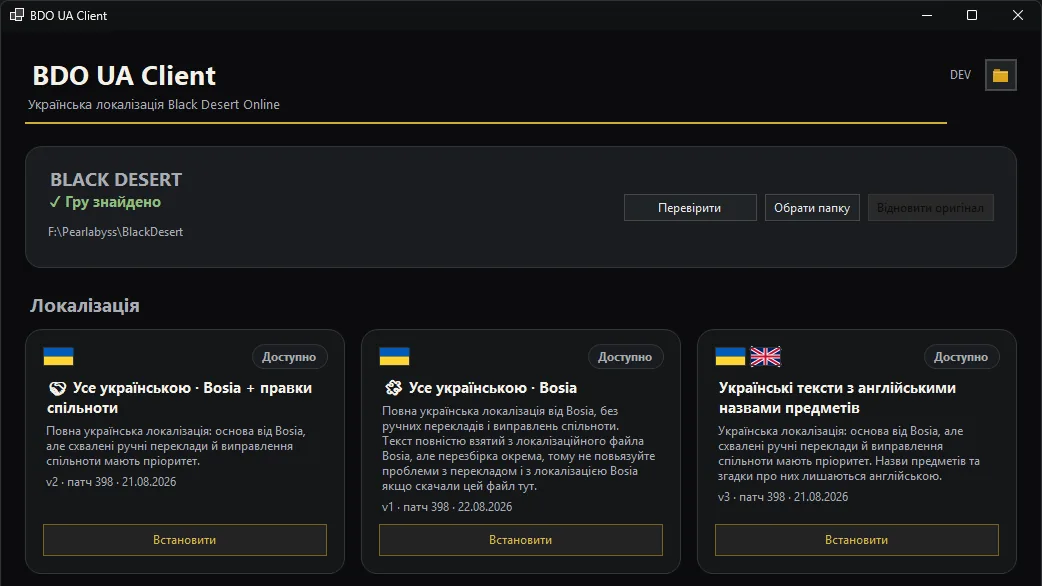The height and width of the screenshot is (586, 1042).
Task: Click the British flag on third card
Action: click(x=766, y=356)
